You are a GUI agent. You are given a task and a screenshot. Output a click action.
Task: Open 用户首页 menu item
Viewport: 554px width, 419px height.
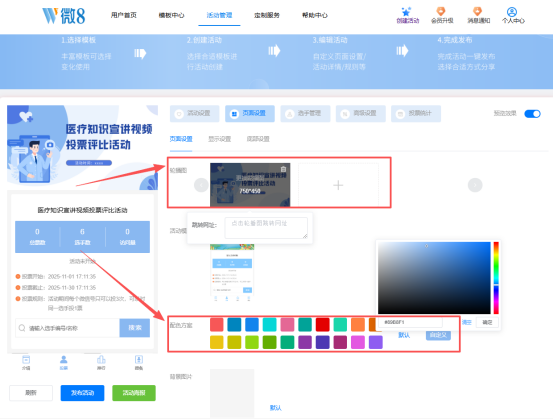coord(124,15)
